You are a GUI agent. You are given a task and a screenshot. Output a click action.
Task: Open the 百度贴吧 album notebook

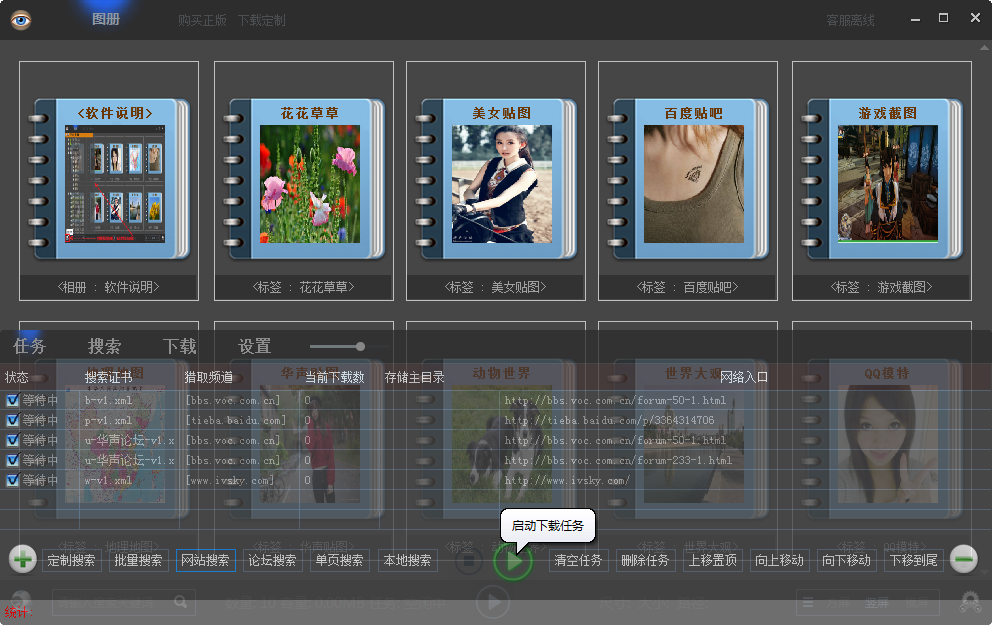pyautogui.click(x=686, y=170)
